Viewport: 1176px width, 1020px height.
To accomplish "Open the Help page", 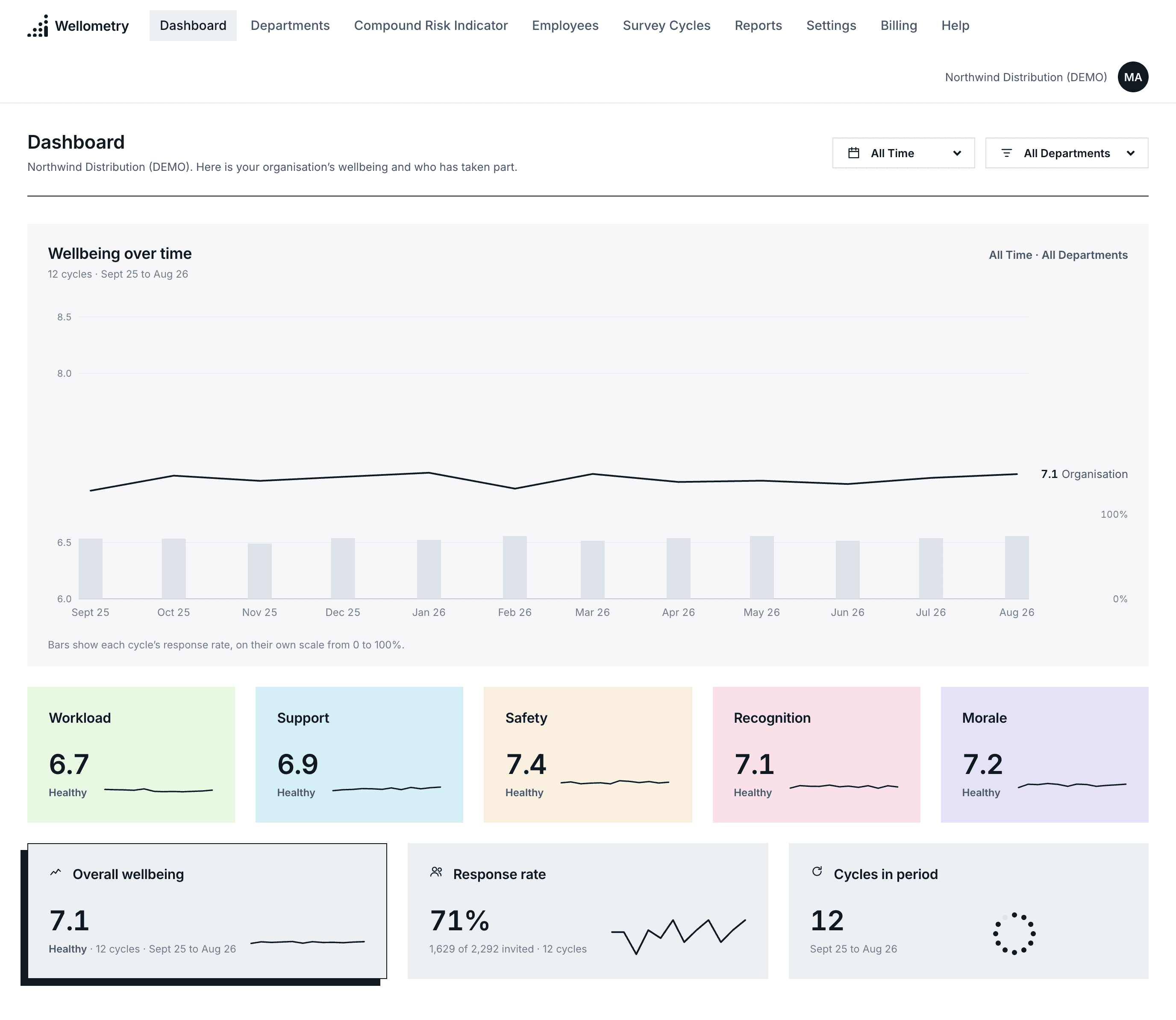I will 955,26.
